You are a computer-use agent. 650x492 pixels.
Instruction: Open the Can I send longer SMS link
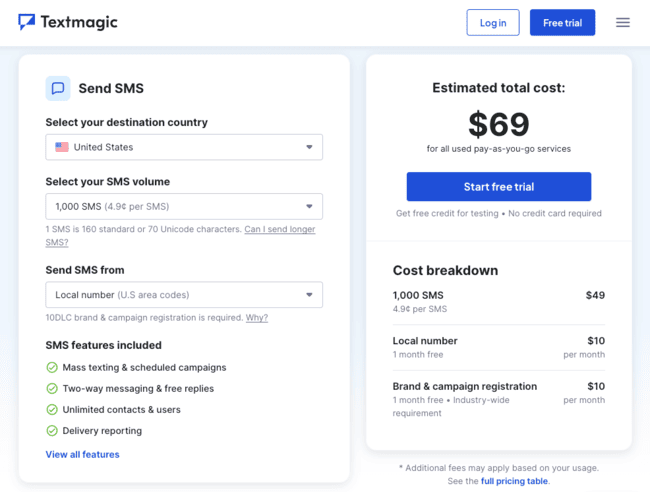[279, 230]
